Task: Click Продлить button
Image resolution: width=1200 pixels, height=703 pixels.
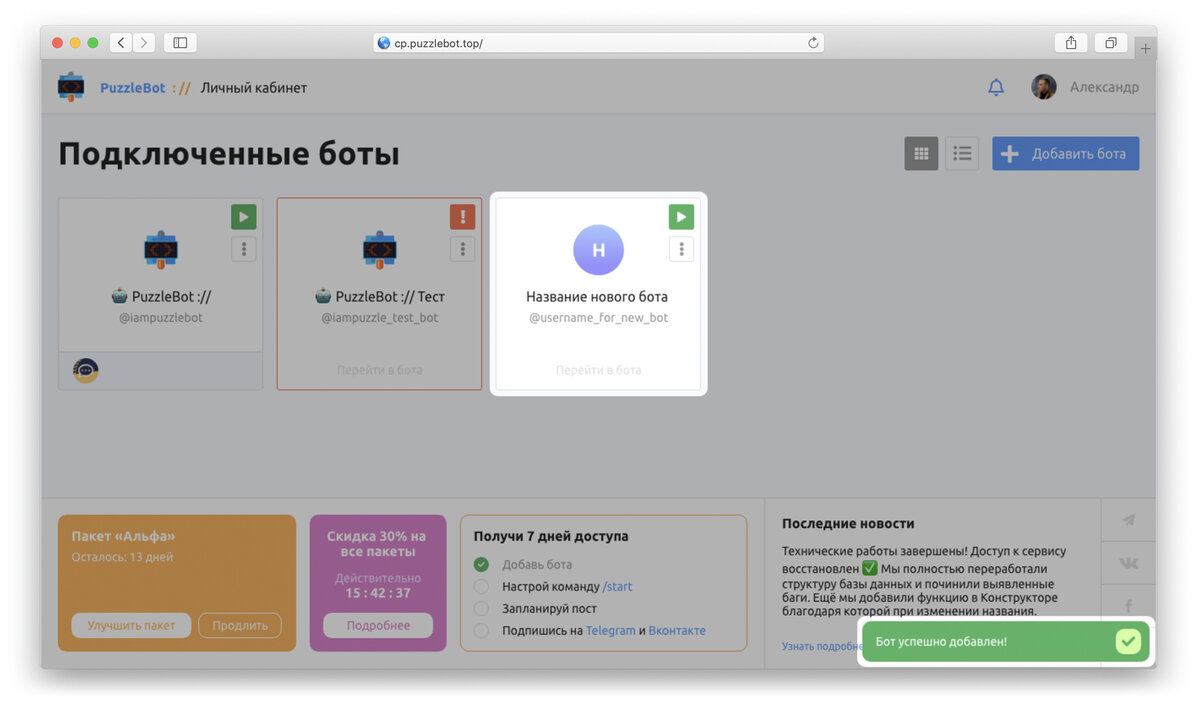Action: [240, 626]
